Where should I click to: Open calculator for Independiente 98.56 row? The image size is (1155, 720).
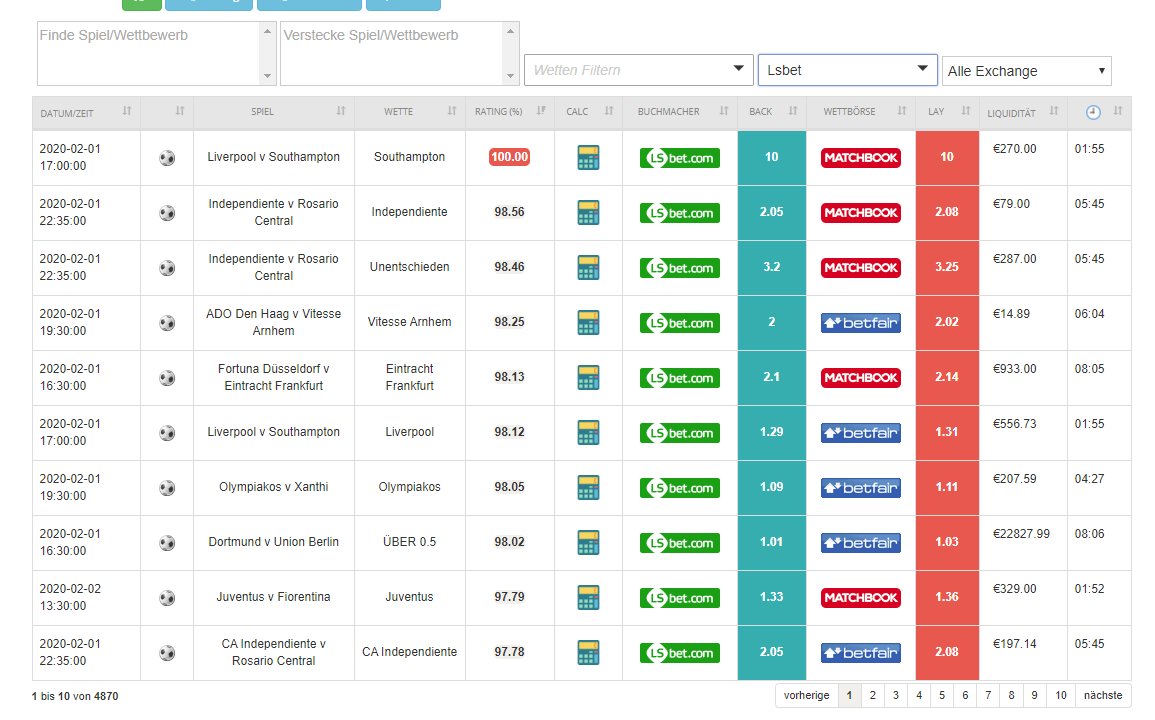588,212
